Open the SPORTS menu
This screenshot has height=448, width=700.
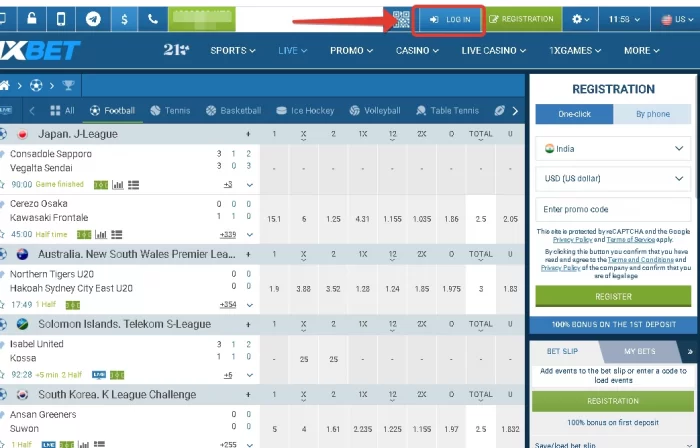pyautogui.click(x=233, y=50)
